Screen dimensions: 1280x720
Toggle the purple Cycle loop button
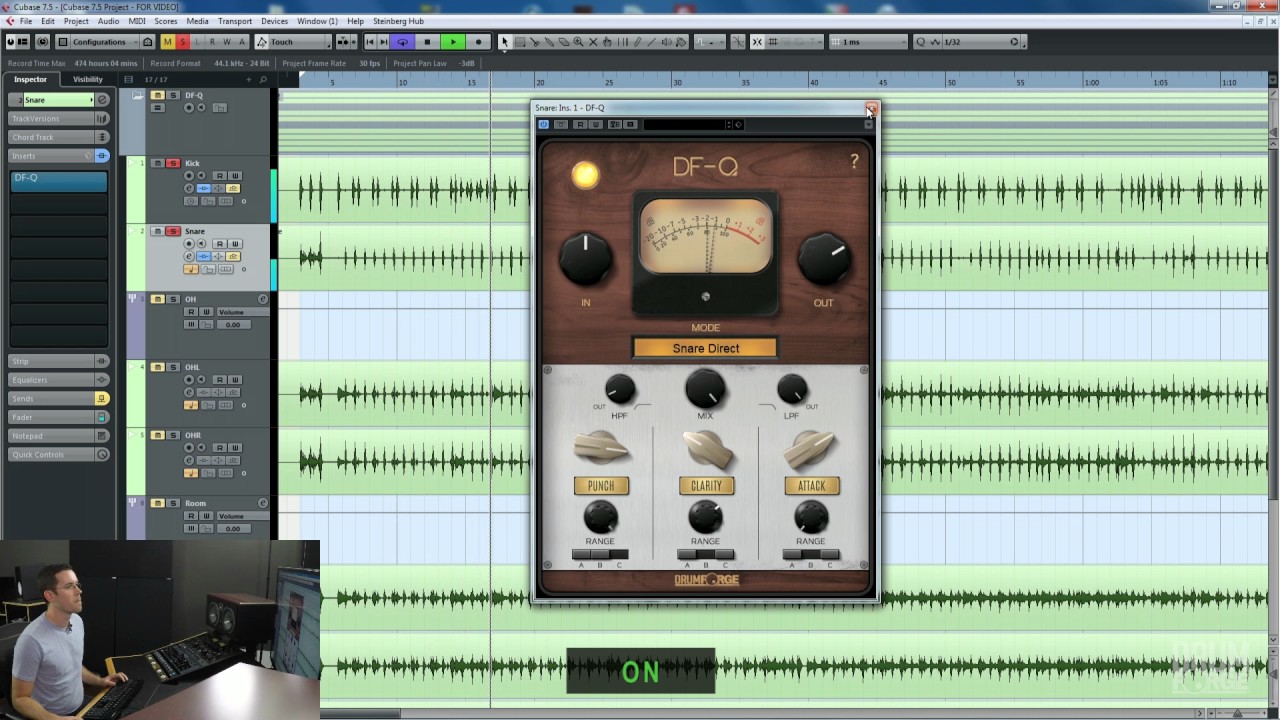point(402,42)
